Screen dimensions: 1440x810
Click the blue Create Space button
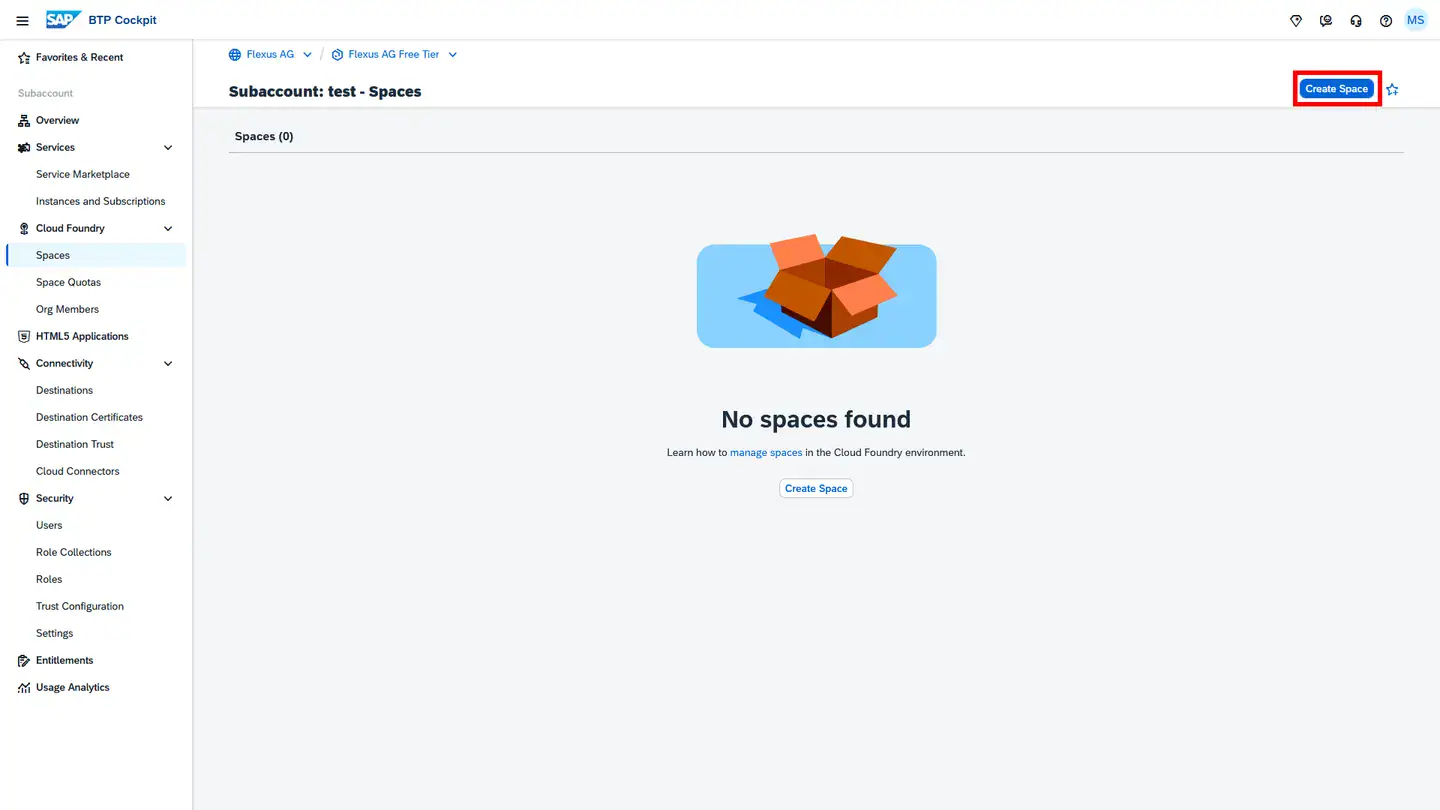(1336, 89)
